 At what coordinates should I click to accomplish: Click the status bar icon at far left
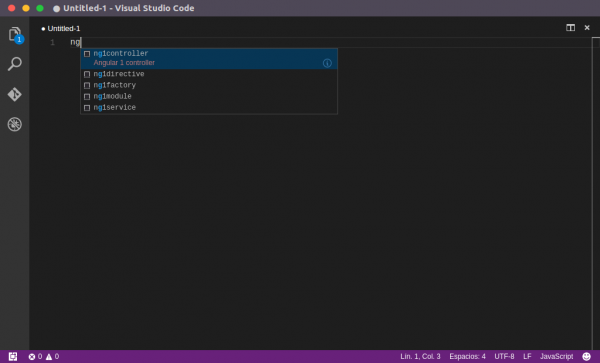pos(13,356)
